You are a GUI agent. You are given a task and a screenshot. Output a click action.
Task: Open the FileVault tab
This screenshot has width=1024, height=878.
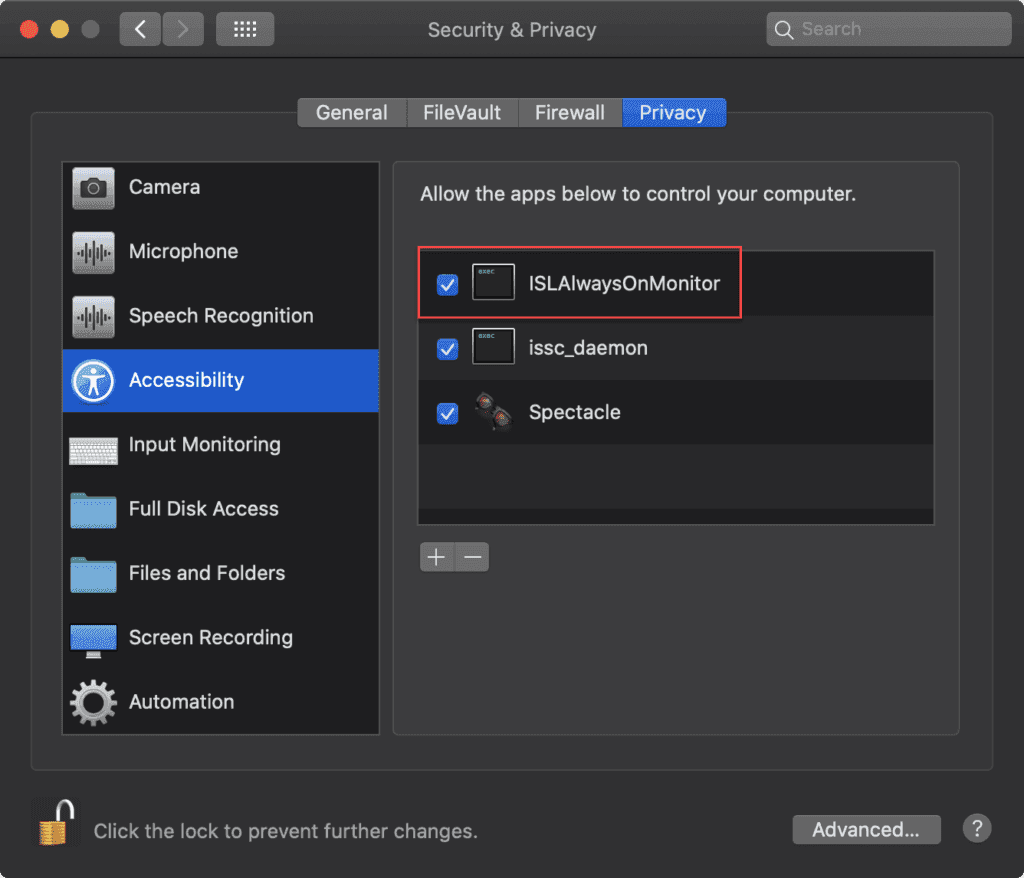coord(461,113)
